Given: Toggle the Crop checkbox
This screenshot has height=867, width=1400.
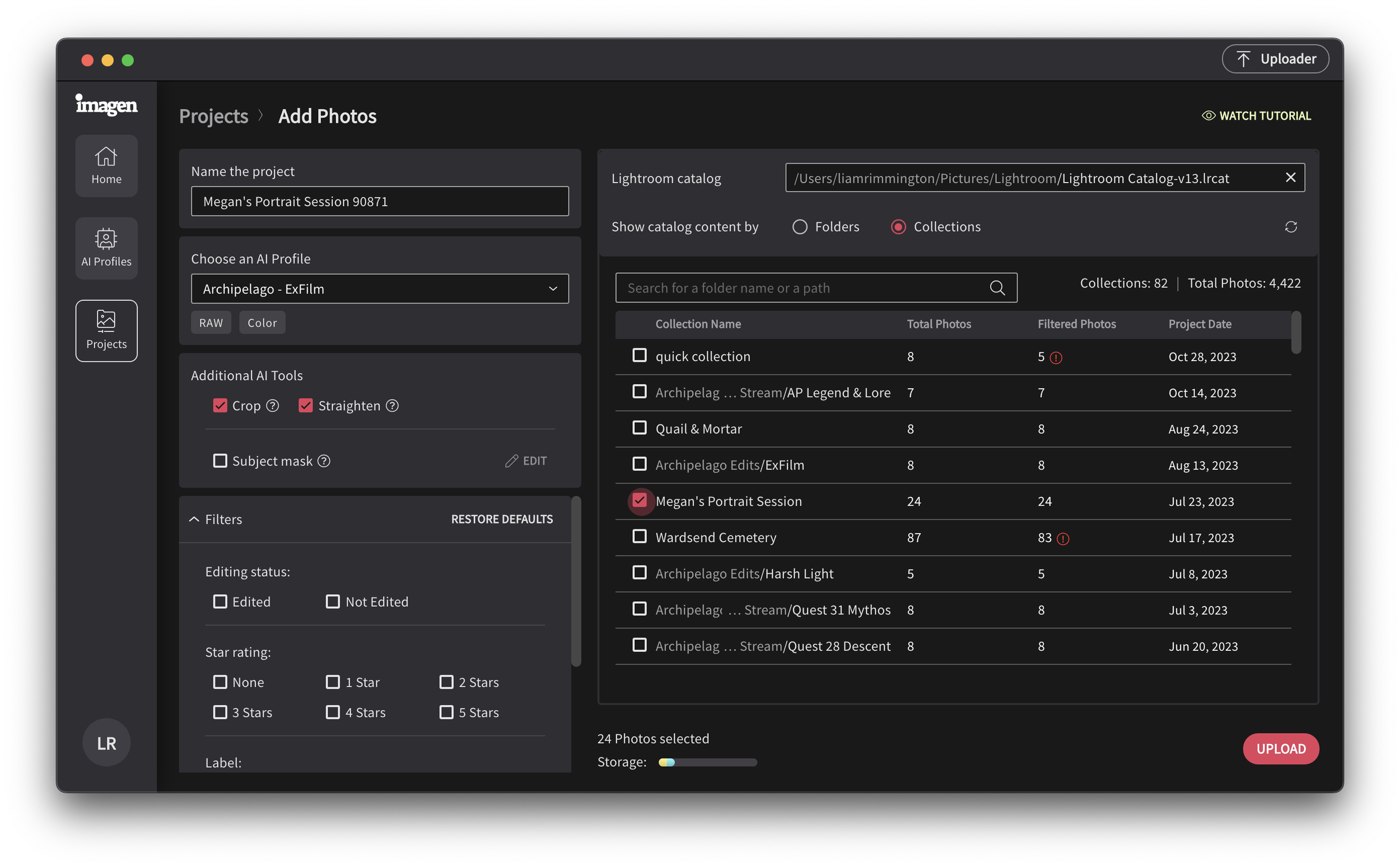Looking at the screenshot, I should coord(220,406).
